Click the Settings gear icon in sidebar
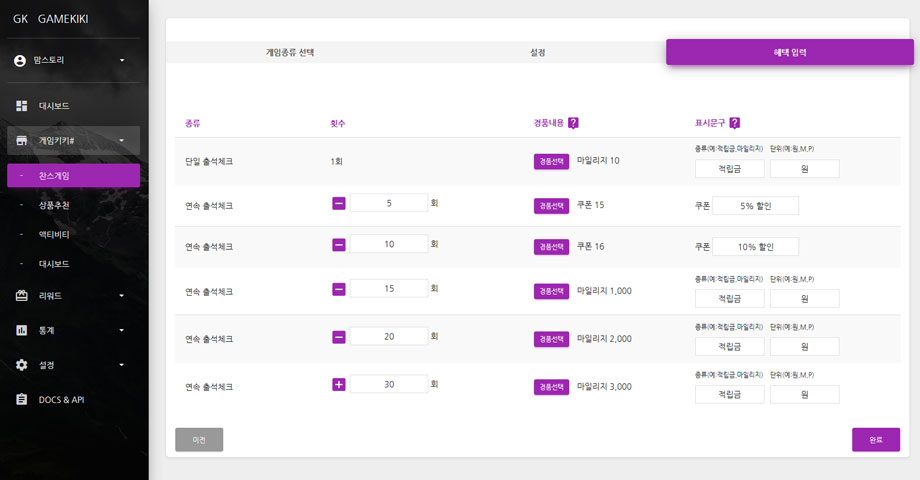The width and height of the screenshot is (920, 480). [x=21, y=365]
